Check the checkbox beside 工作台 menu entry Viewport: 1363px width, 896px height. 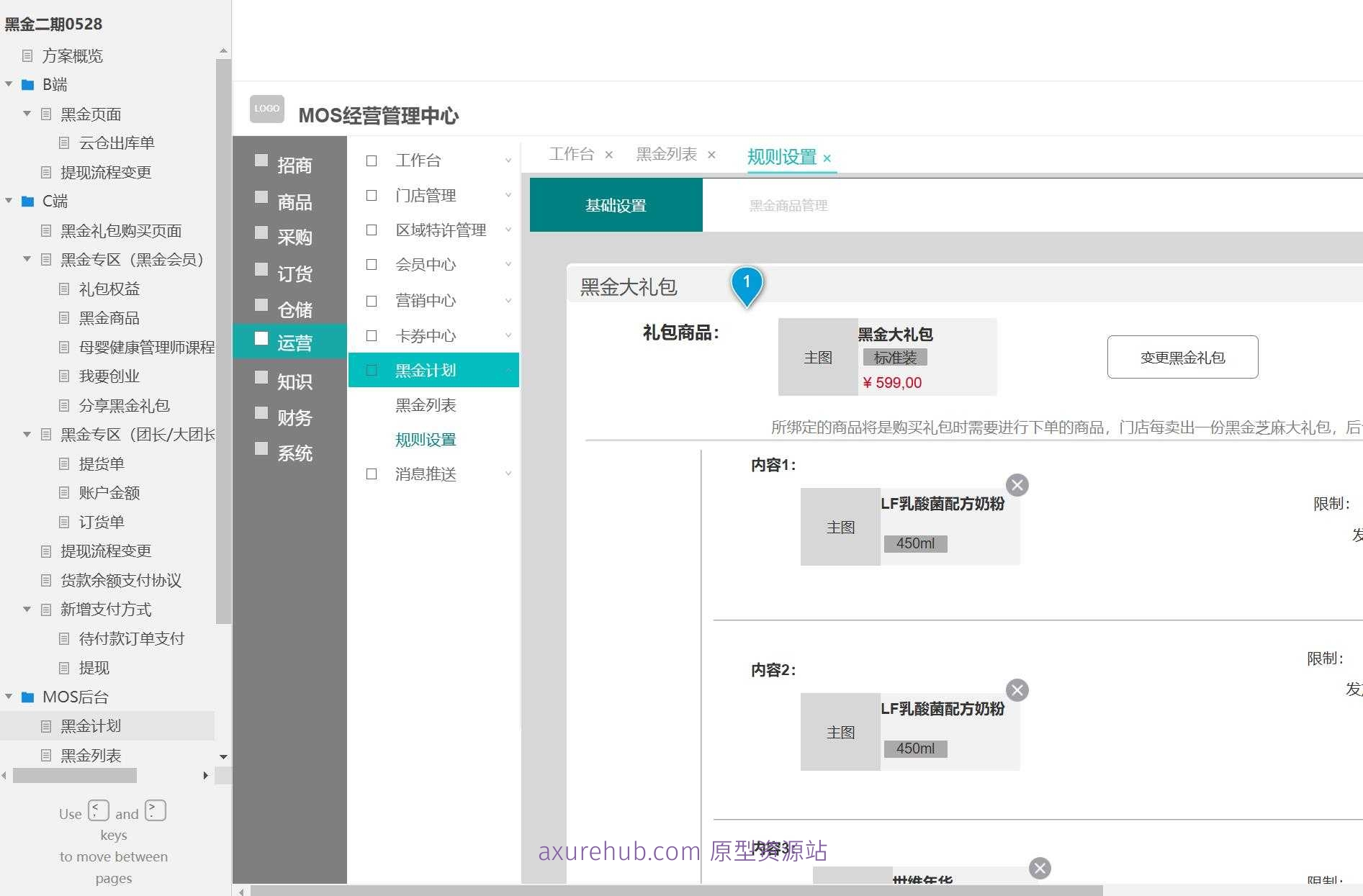click(372, 160)
